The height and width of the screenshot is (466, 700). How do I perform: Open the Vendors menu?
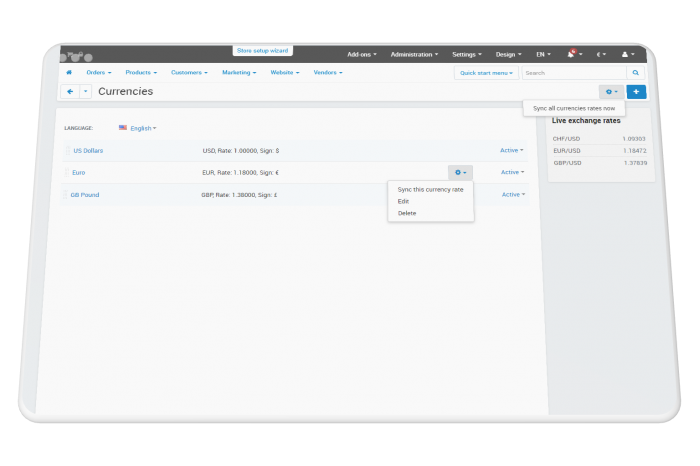328,72
